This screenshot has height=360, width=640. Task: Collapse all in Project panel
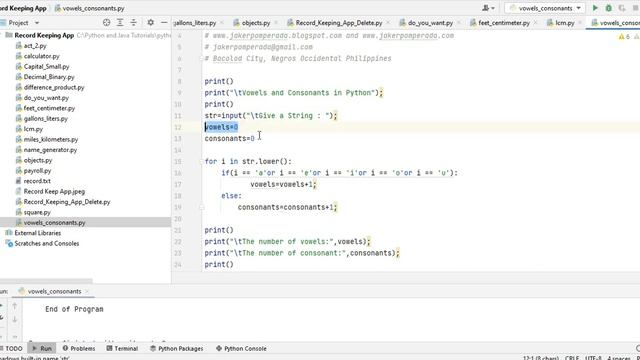133,23
